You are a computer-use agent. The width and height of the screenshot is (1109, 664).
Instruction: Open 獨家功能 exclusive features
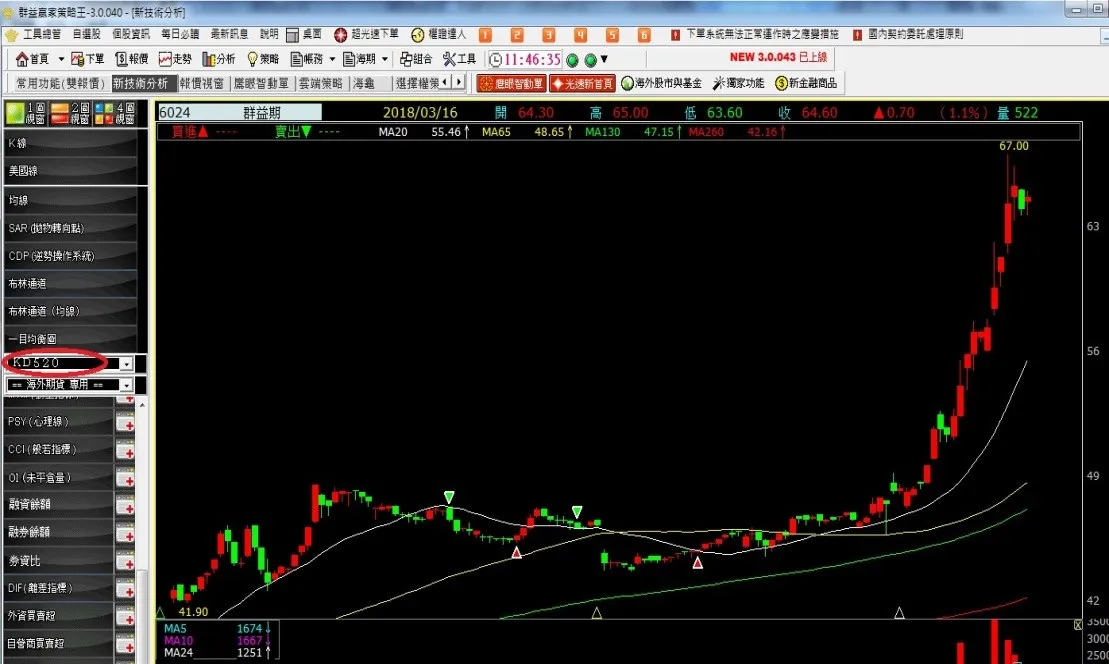point(738,83)
